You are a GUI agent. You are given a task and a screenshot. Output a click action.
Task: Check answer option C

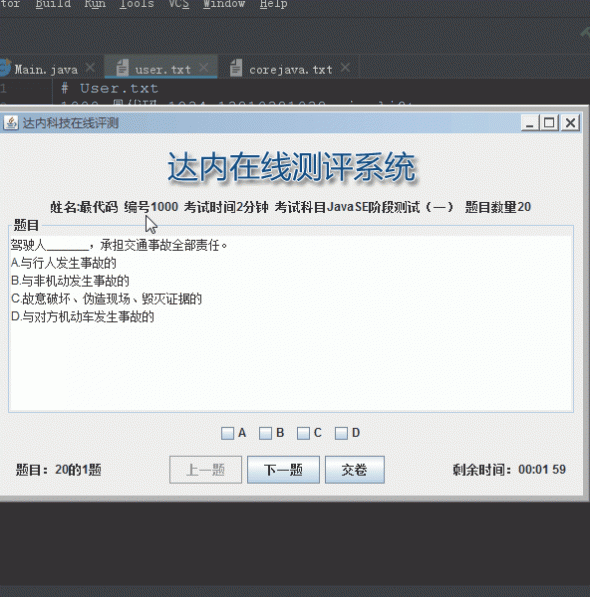[x=303, y=433]
